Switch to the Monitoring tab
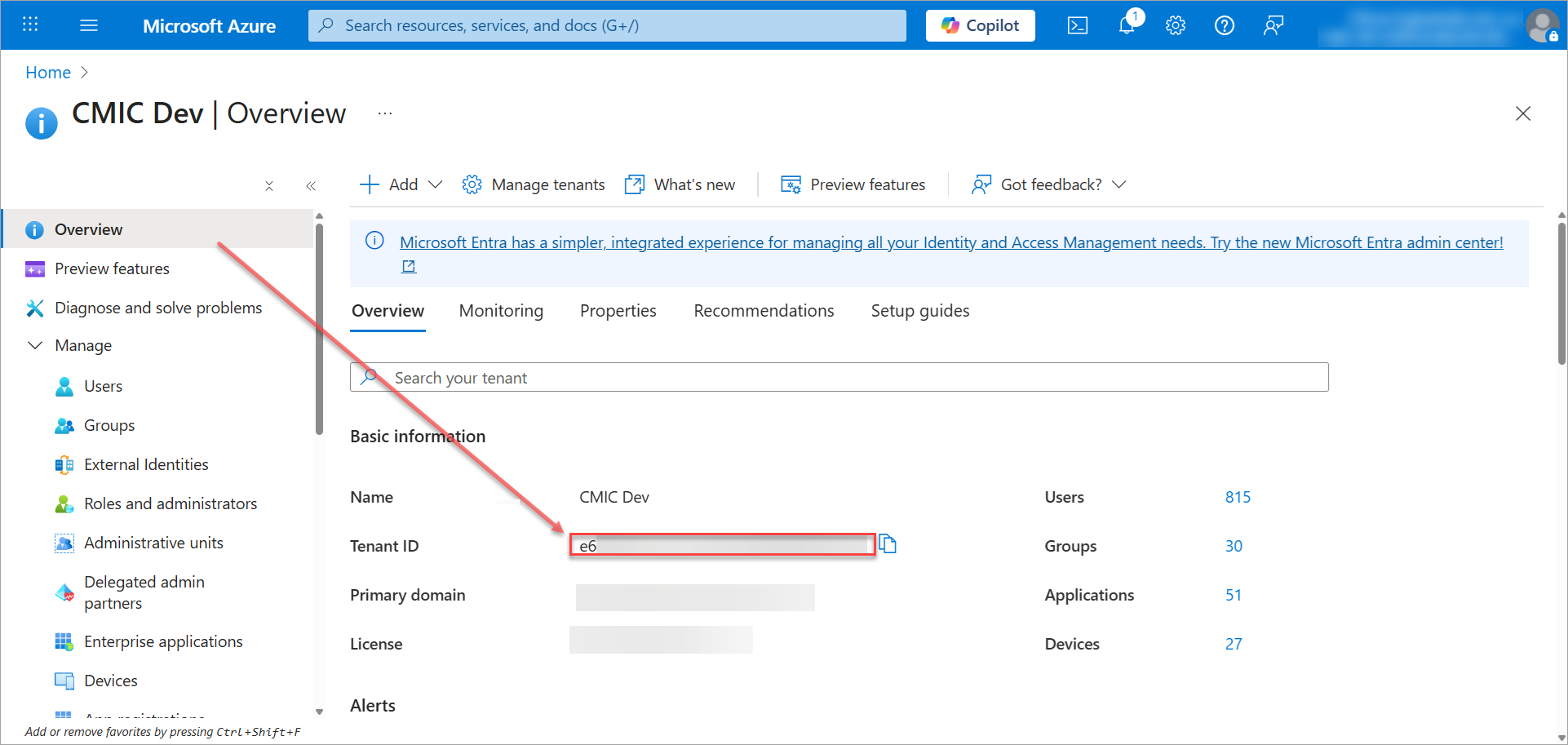This screenshot has width=1568, height=745. (501, 311)
